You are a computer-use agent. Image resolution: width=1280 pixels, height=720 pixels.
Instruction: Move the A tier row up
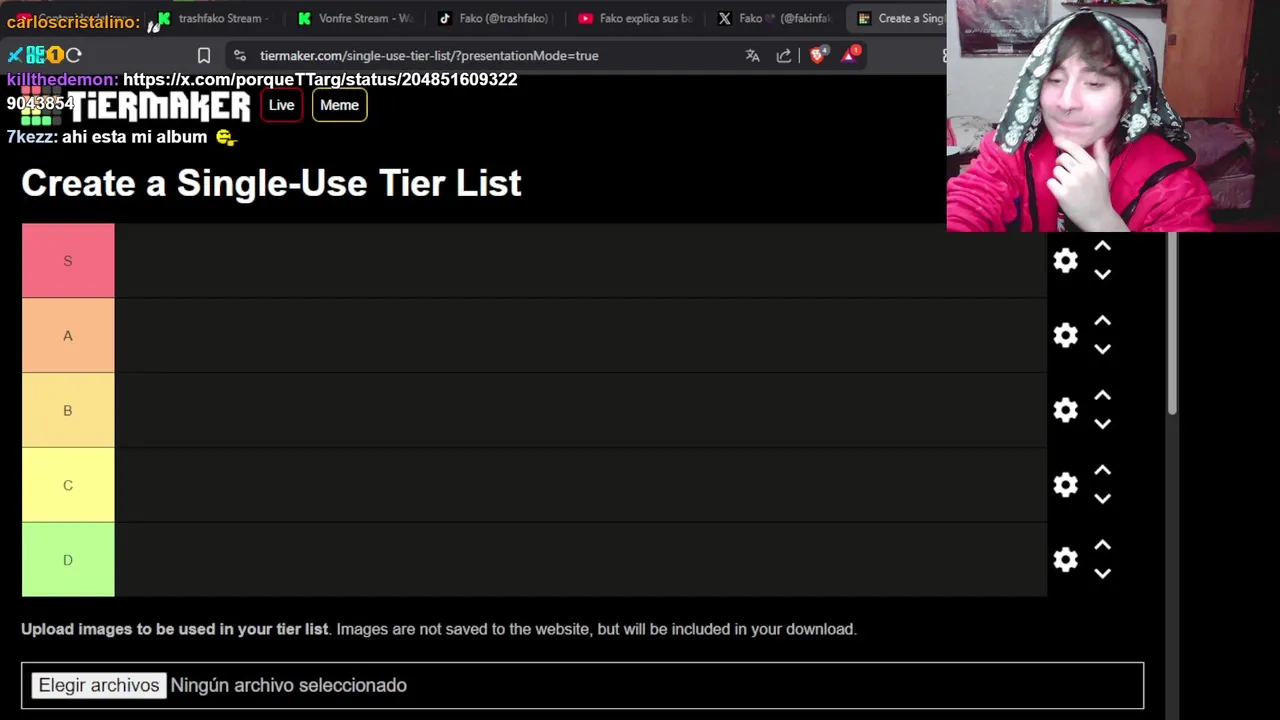[x=1102, y=321]
